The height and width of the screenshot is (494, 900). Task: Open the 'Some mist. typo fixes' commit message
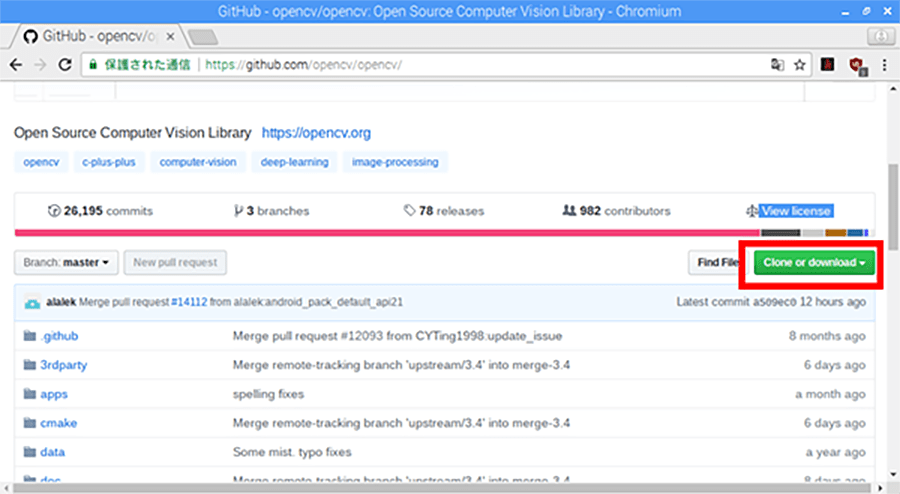[292, 452]
